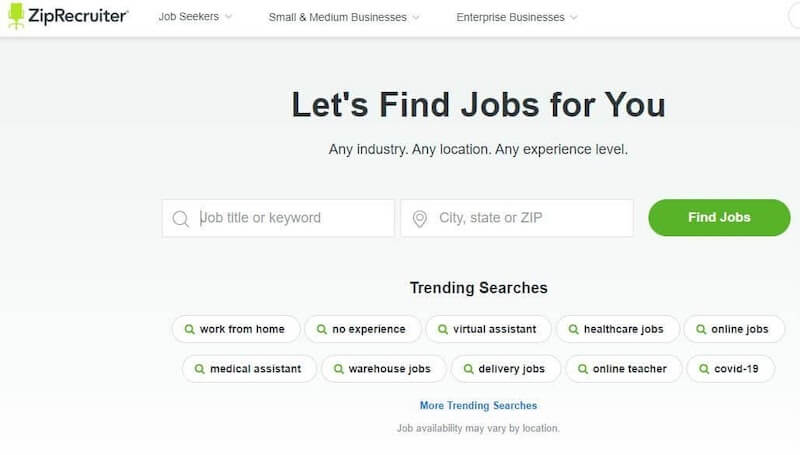Click the ZipRecruiter chair logo icon
Viewport: 800px width, 455px height.
(16, 16)
